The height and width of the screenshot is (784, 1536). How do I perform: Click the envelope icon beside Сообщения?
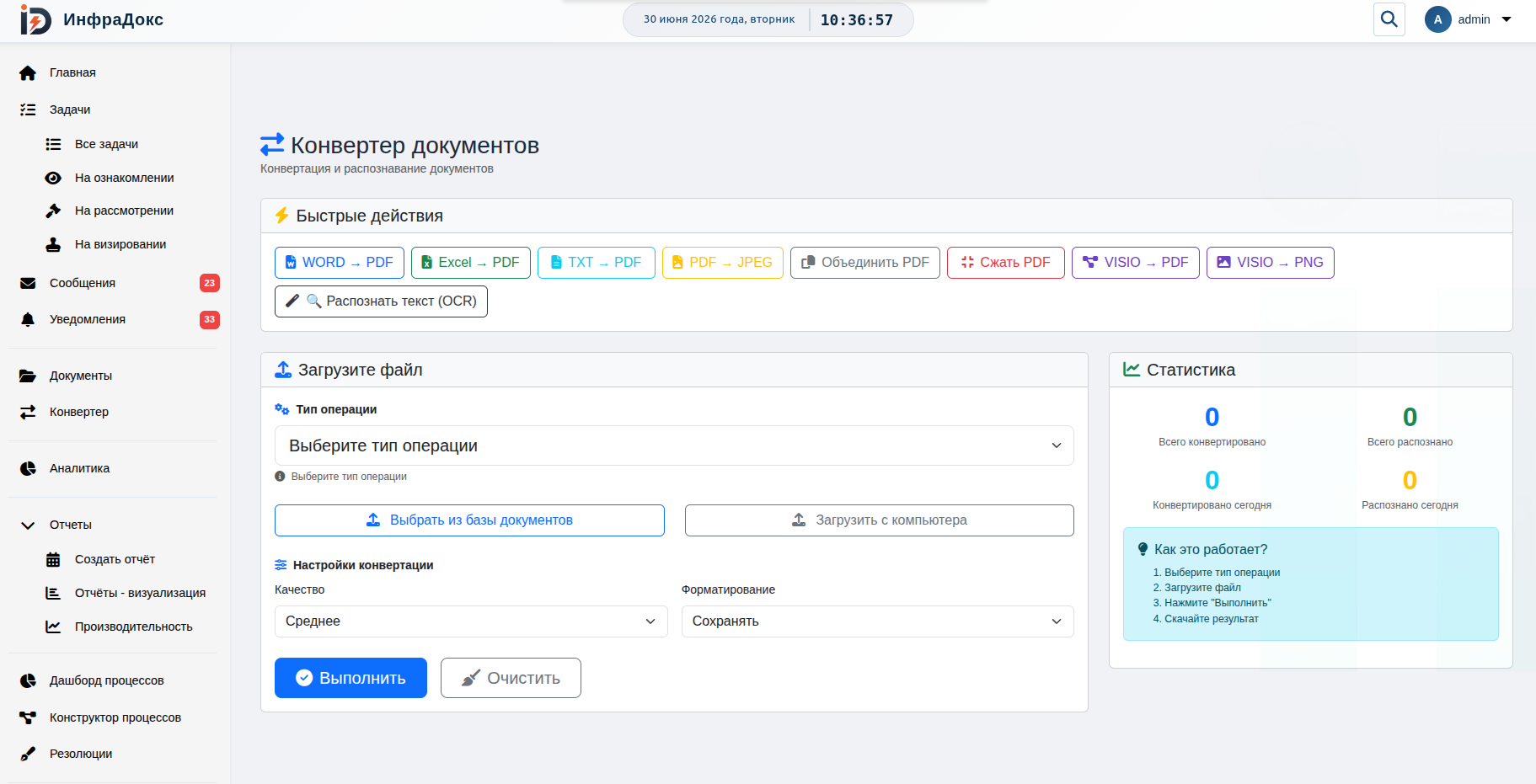[x=28, y=283]
